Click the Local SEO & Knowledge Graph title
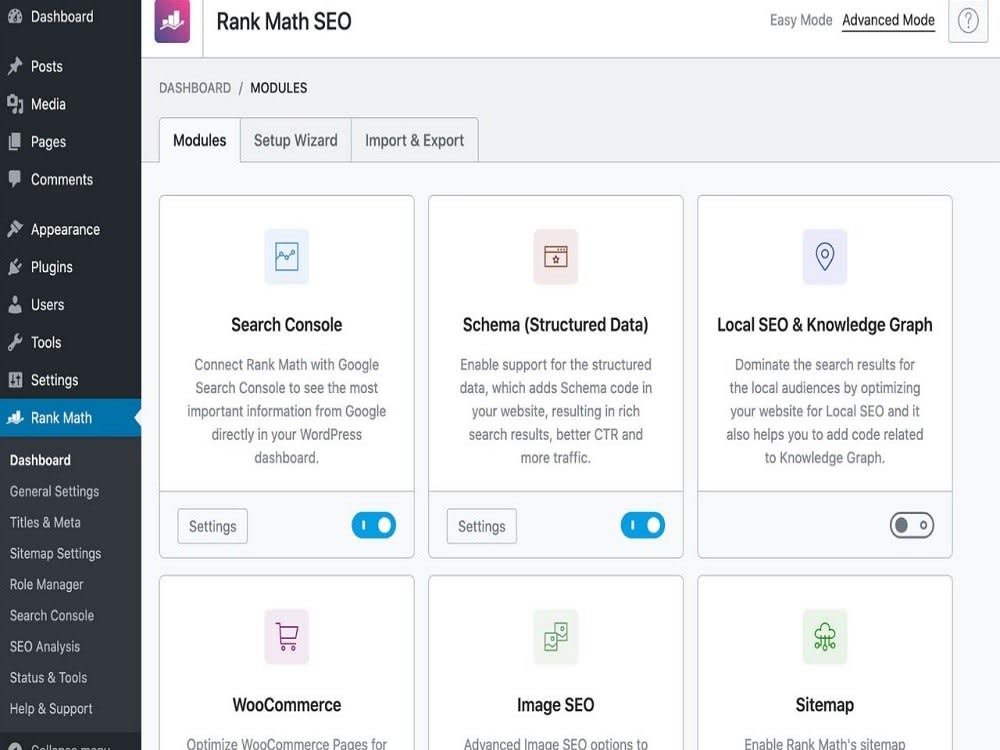This screenshot has width=1000, height=750. 825,325
